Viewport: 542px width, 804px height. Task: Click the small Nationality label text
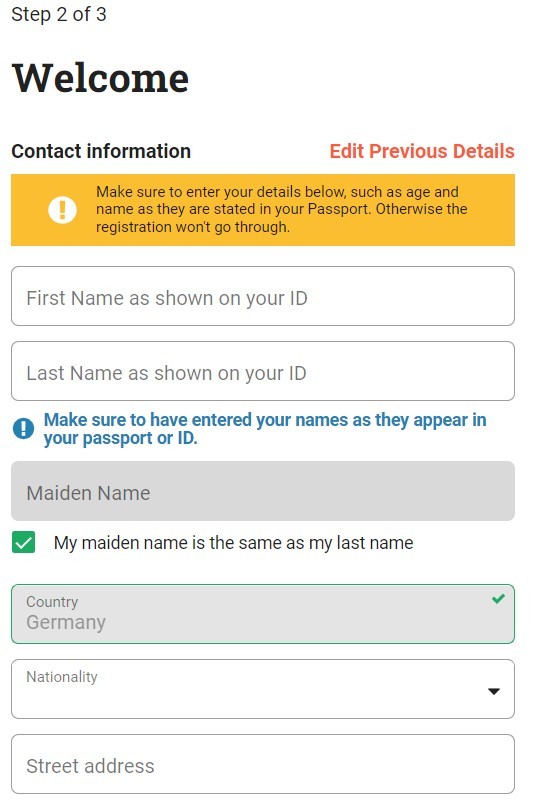click(x=62, y=677)
